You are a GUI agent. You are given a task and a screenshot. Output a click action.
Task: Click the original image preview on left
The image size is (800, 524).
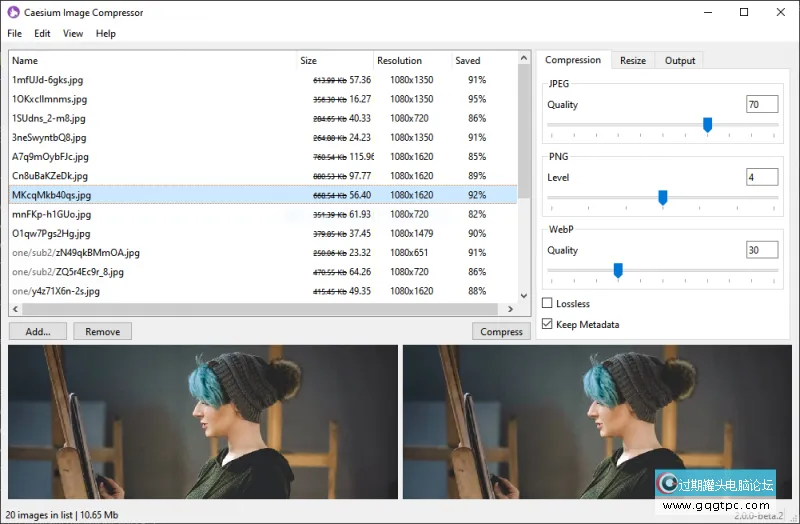click(203, 421)
